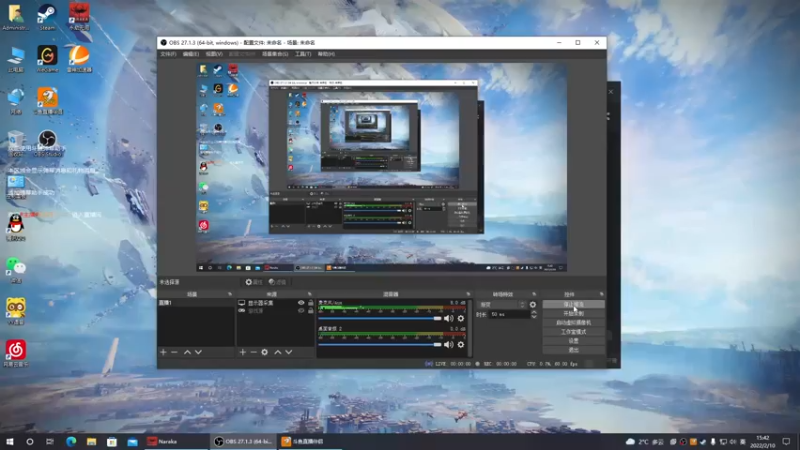Click the 设置 settings button in controls

pos(573,341)
